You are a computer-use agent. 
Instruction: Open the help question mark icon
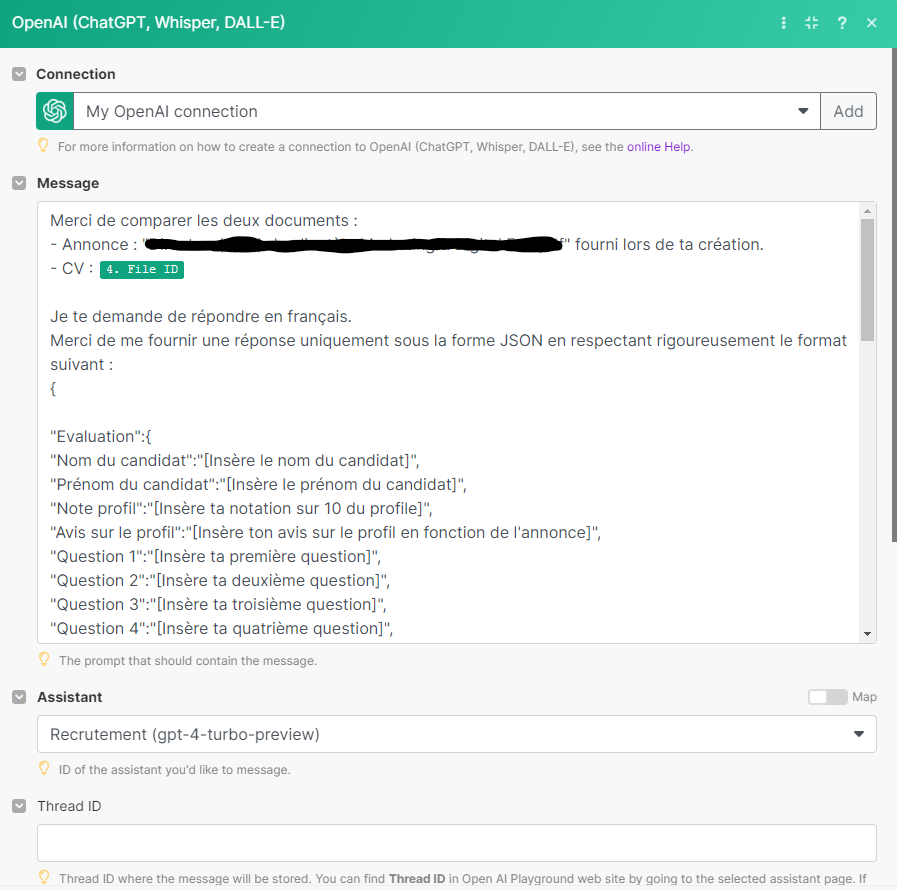coord(842,23)
